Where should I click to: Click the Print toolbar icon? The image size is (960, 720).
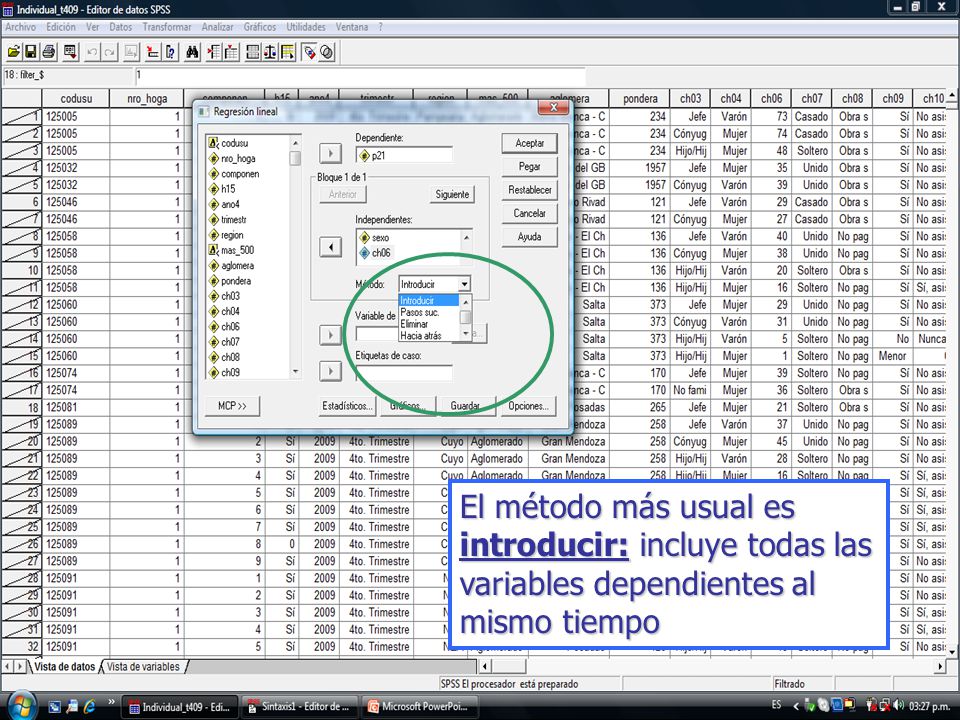[x=49, y=52]
